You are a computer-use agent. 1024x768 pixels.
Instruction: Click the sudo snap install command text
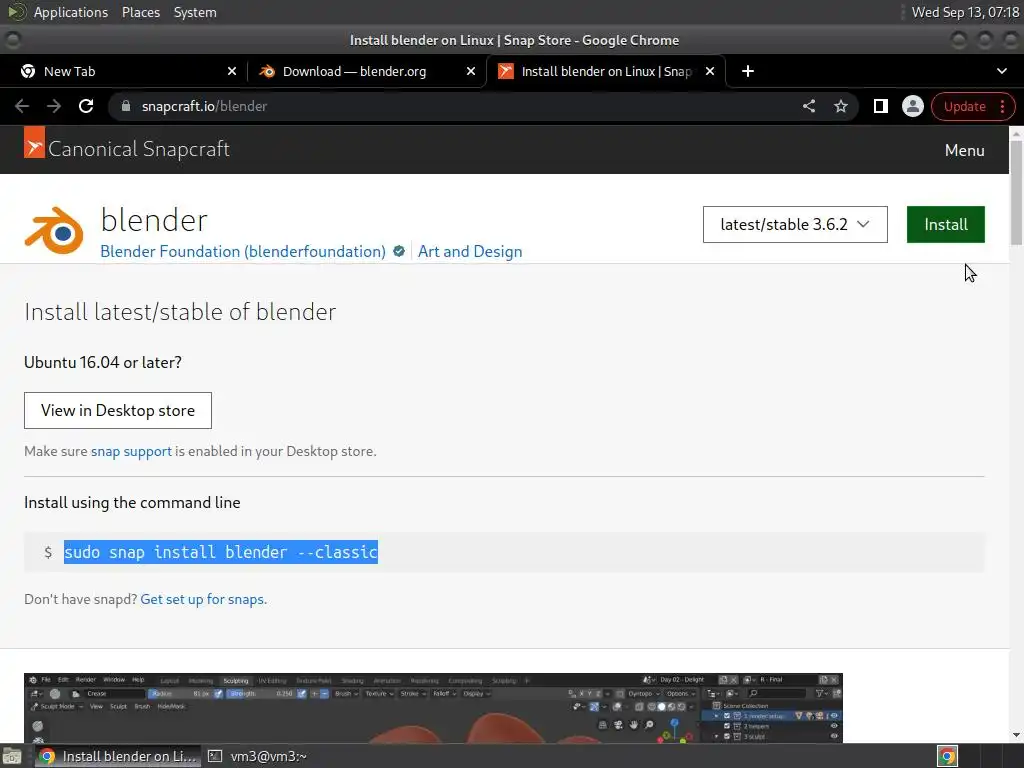[x=221, y=552]
